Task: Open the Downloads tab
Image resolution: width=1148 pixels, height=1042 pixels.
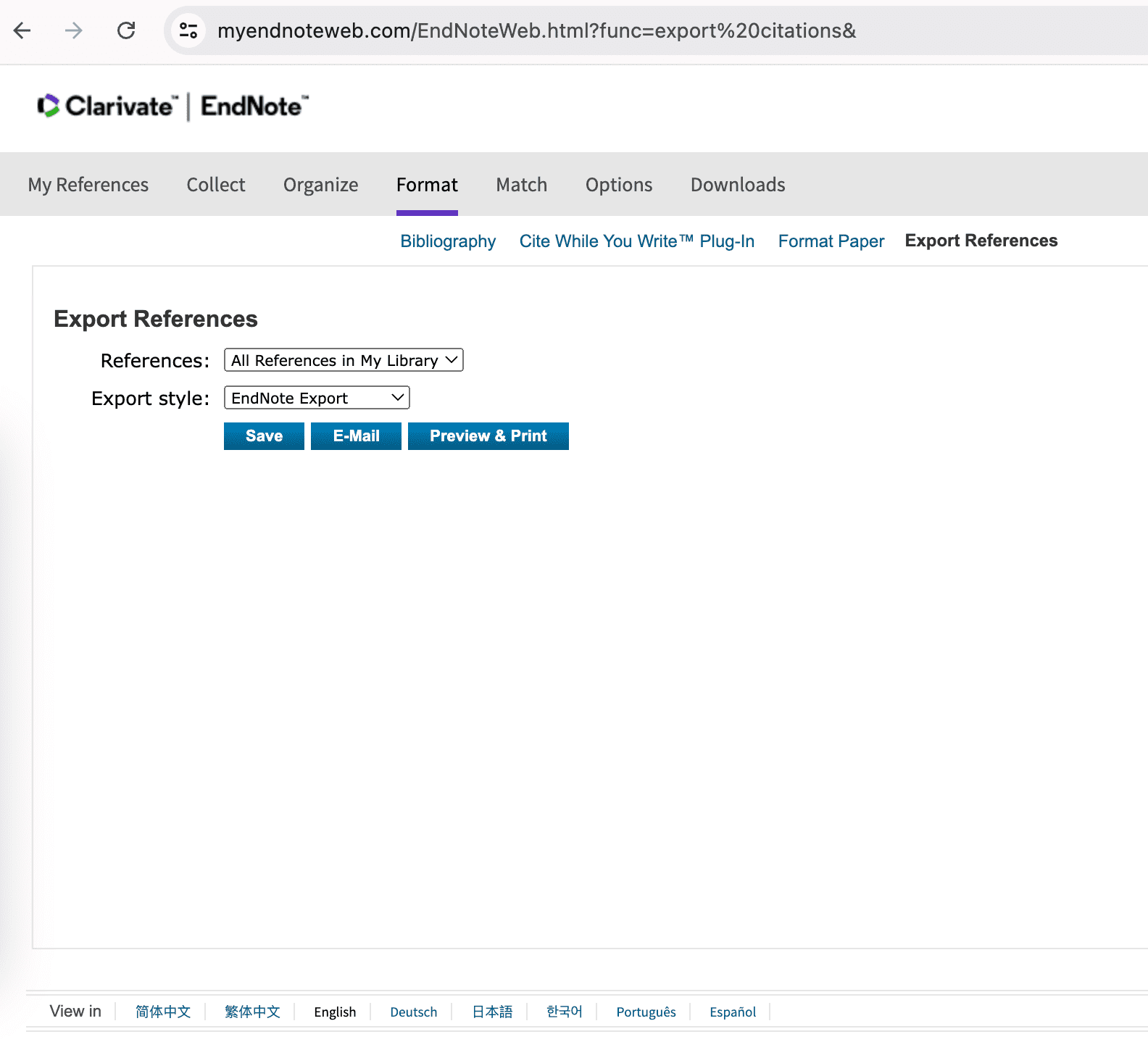Action: 738,185
